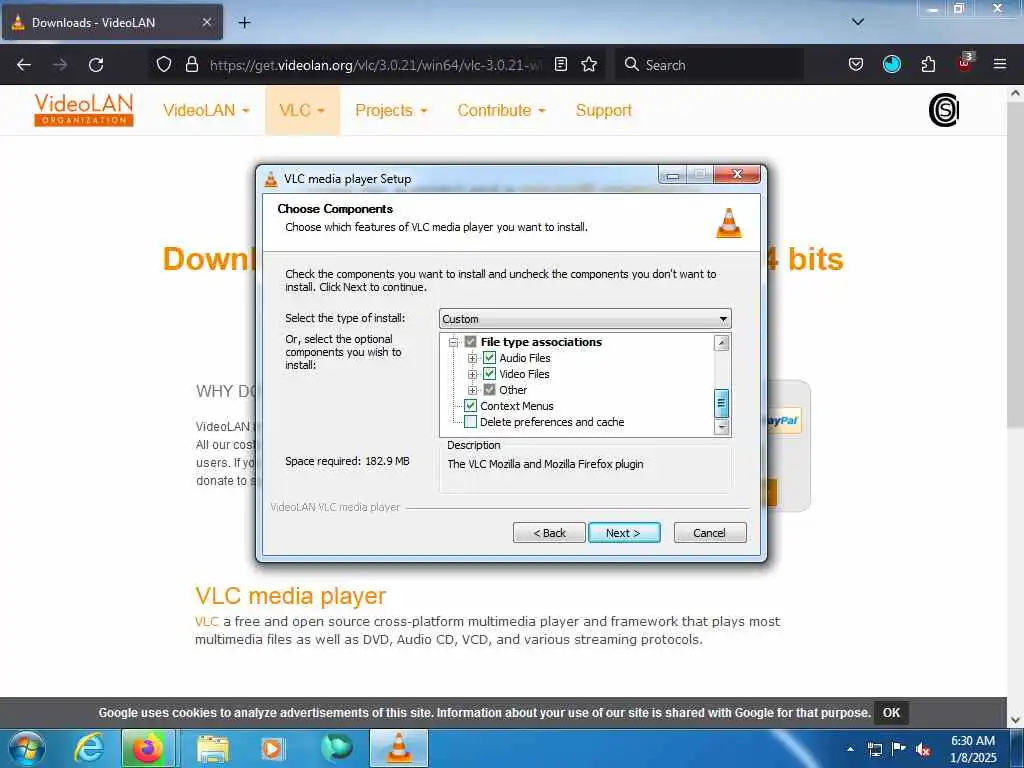
Task: Switch to Firefox in the taskbar
Action: coord(148,748)
